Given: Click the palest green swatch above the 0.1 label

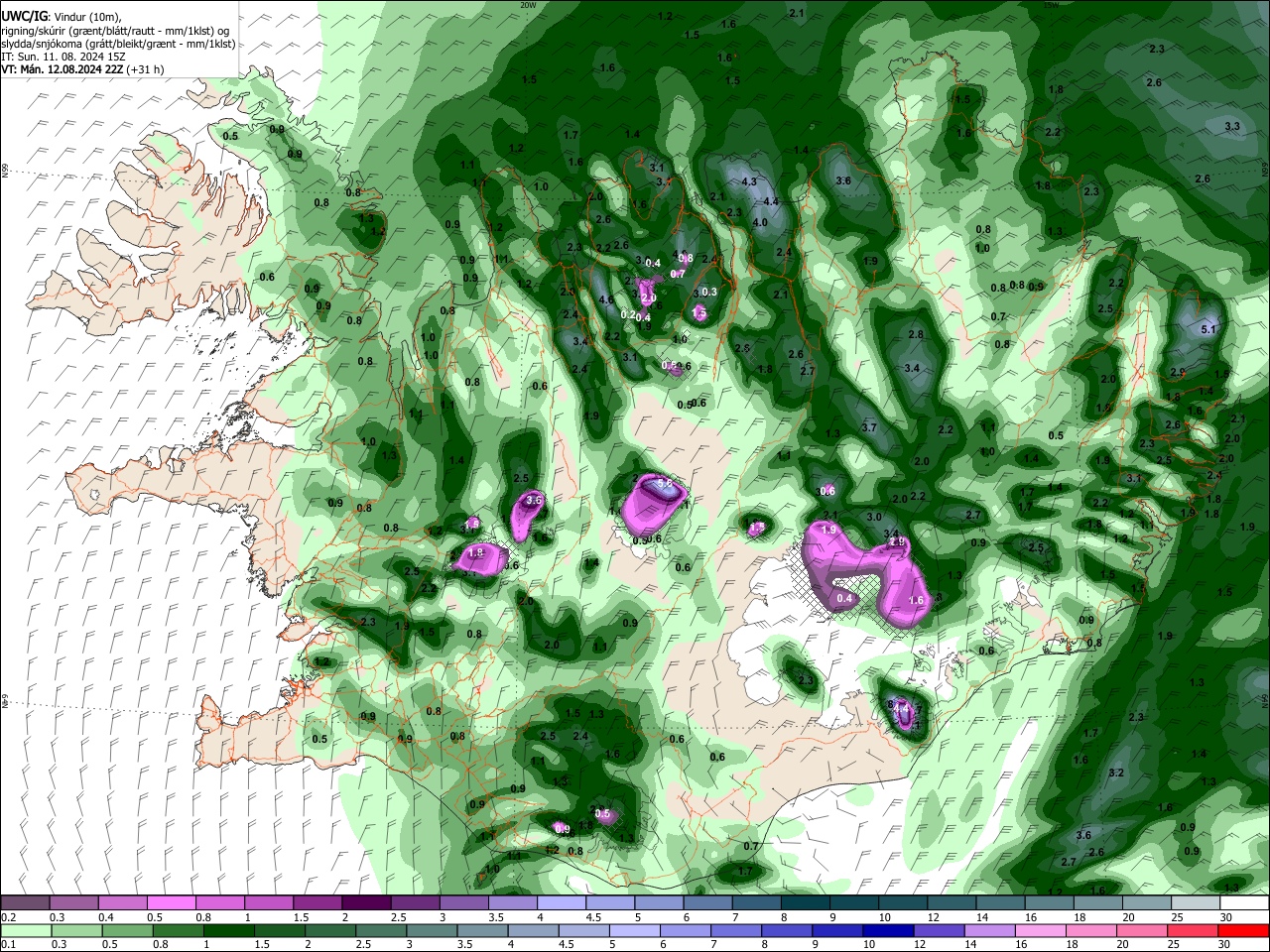Looking at the screenshot, I should coord(25,930).
